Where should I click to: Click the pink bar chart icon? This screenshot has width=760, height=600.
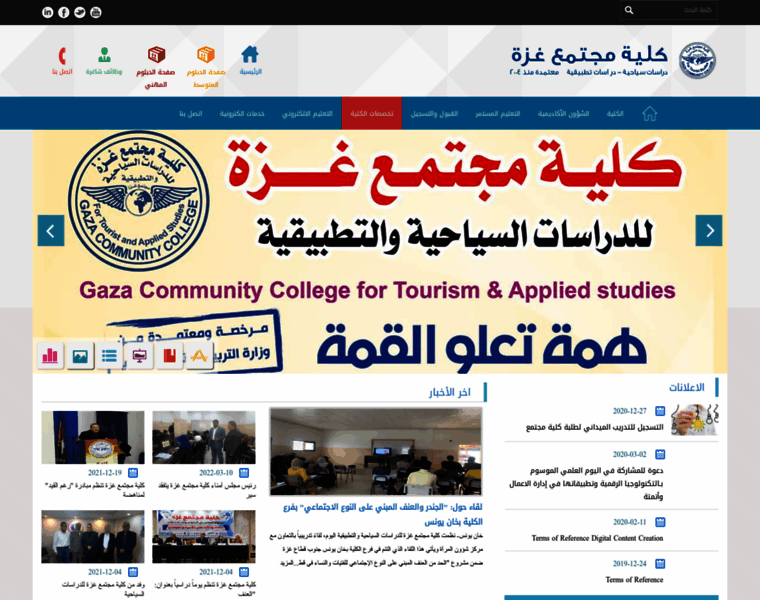tap(50, 356)
